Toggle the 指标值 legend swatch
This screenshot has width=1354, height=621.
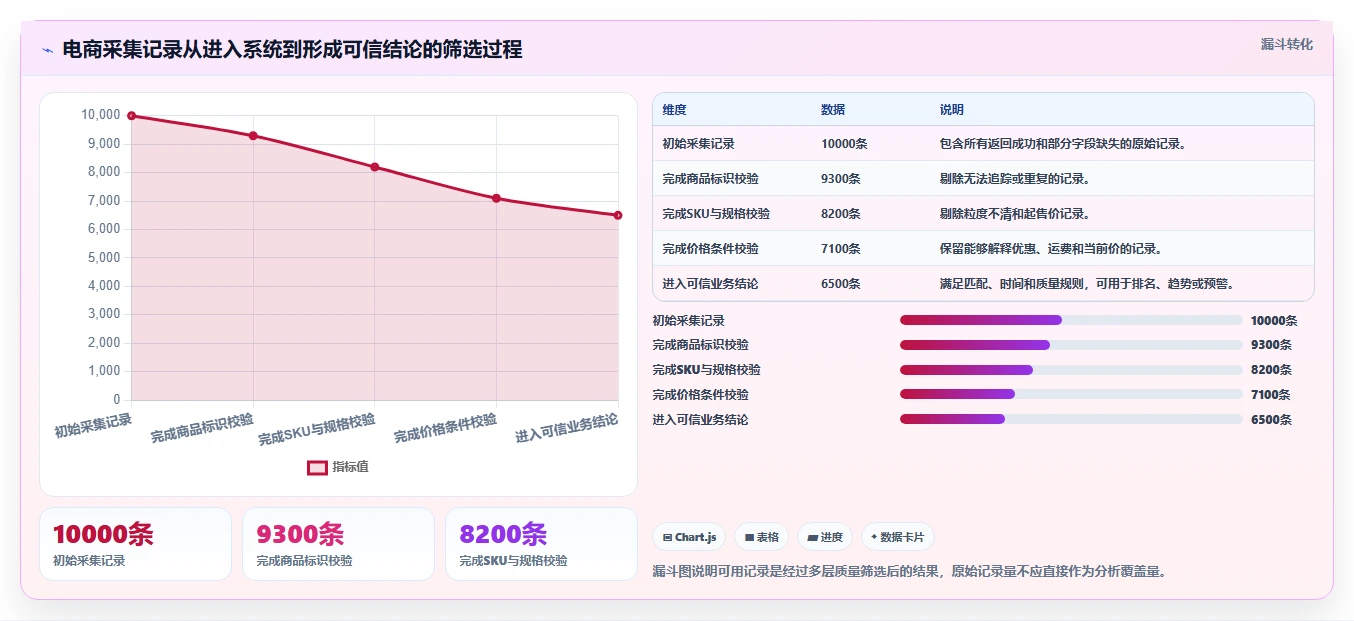317,467
